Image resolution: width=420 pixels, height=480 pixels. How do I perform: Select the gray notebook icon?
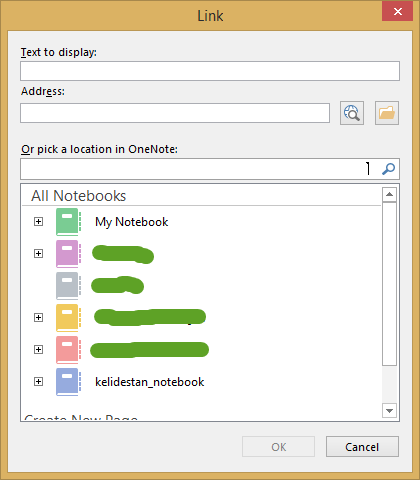pyautogui.click(x=68, y=286)
